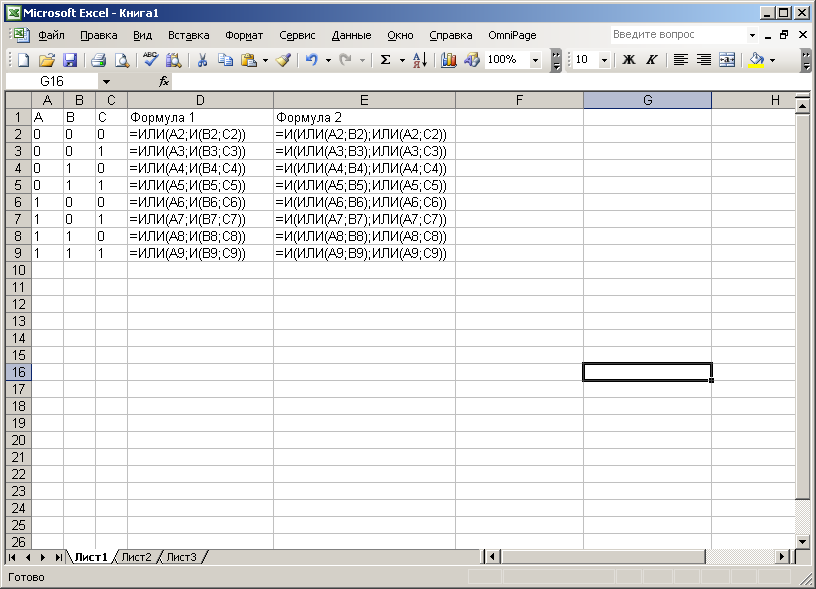Image resolution: width=816 pixels, height=589 pixels.
Task: Click the fx Insert Function button
Action: (163, 81)
